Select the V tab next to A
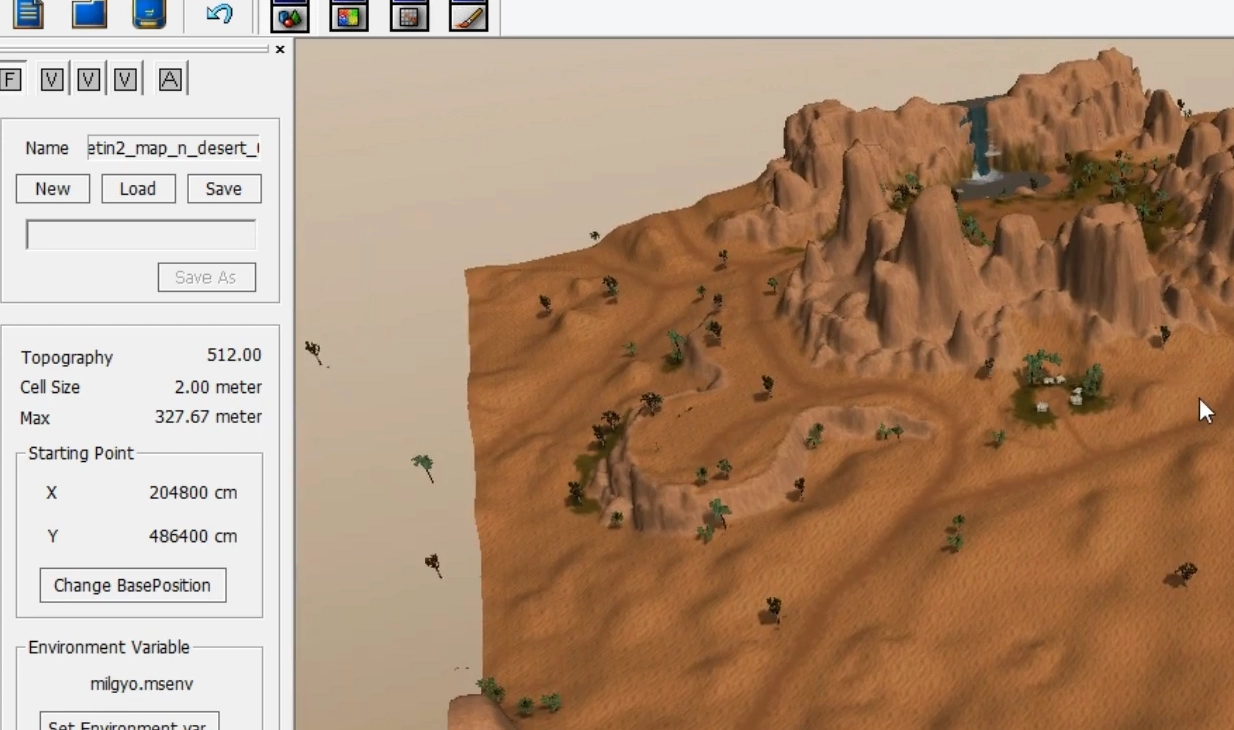The height and width of the screenshot is (730, 1234). [x=125, y=79]
